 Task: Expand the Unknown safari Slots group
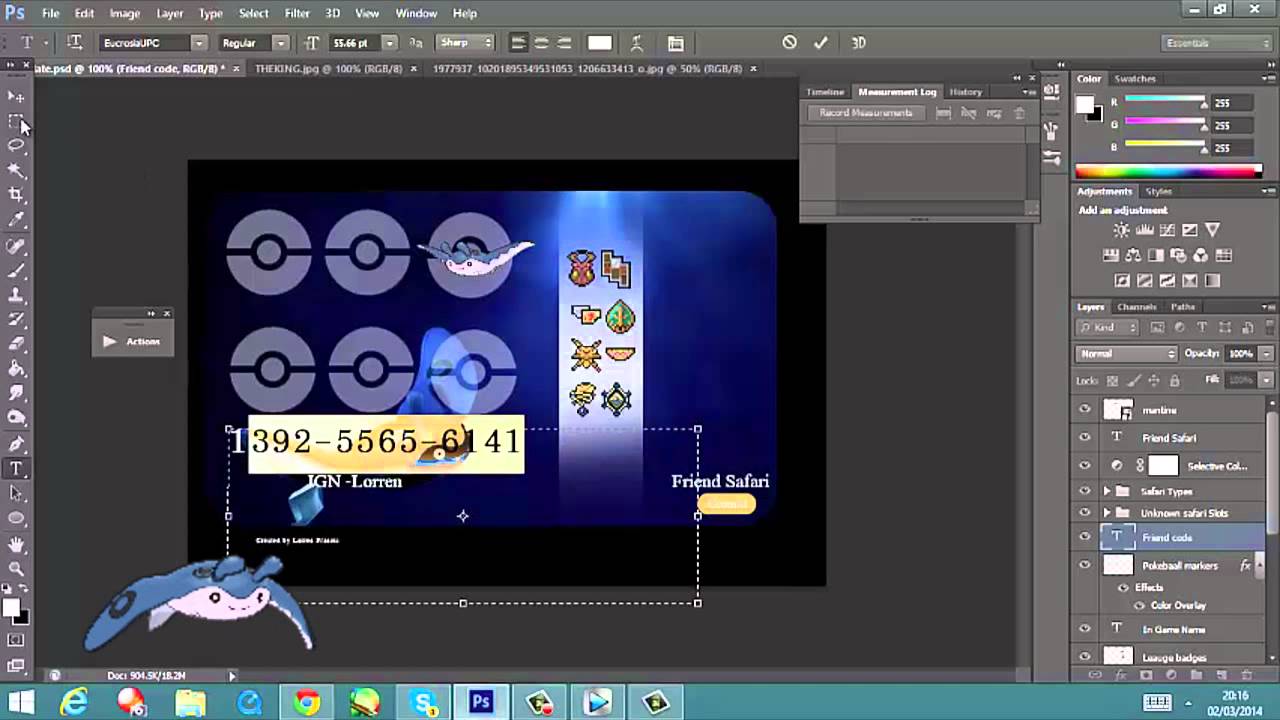coord(1107,512)
